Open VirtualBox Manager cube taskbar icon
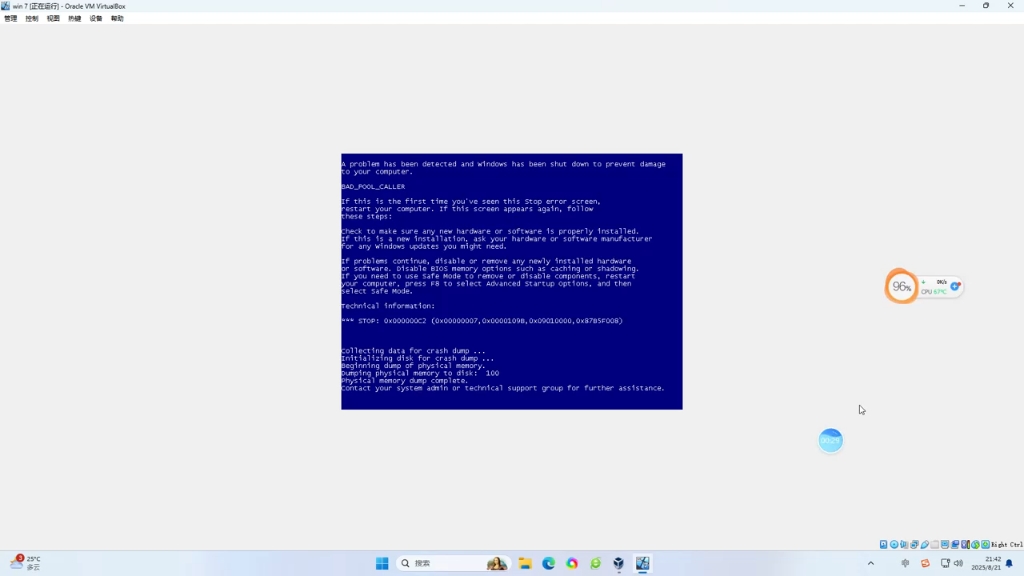The image size is (1024, 576). (x=618, y=563)
